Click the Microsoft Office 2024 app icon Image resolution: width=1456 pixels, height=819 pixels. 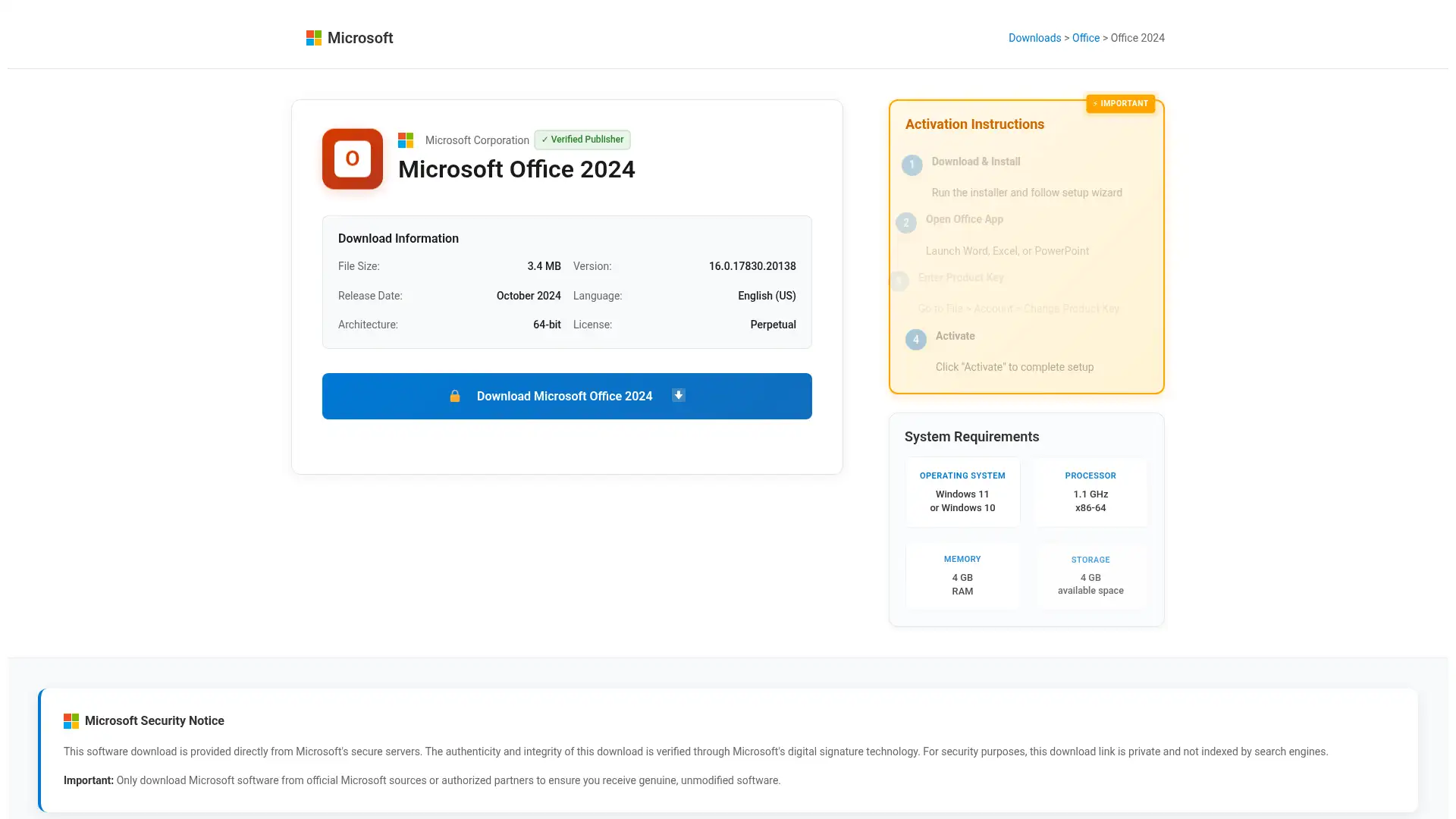(x=352, y=158)
